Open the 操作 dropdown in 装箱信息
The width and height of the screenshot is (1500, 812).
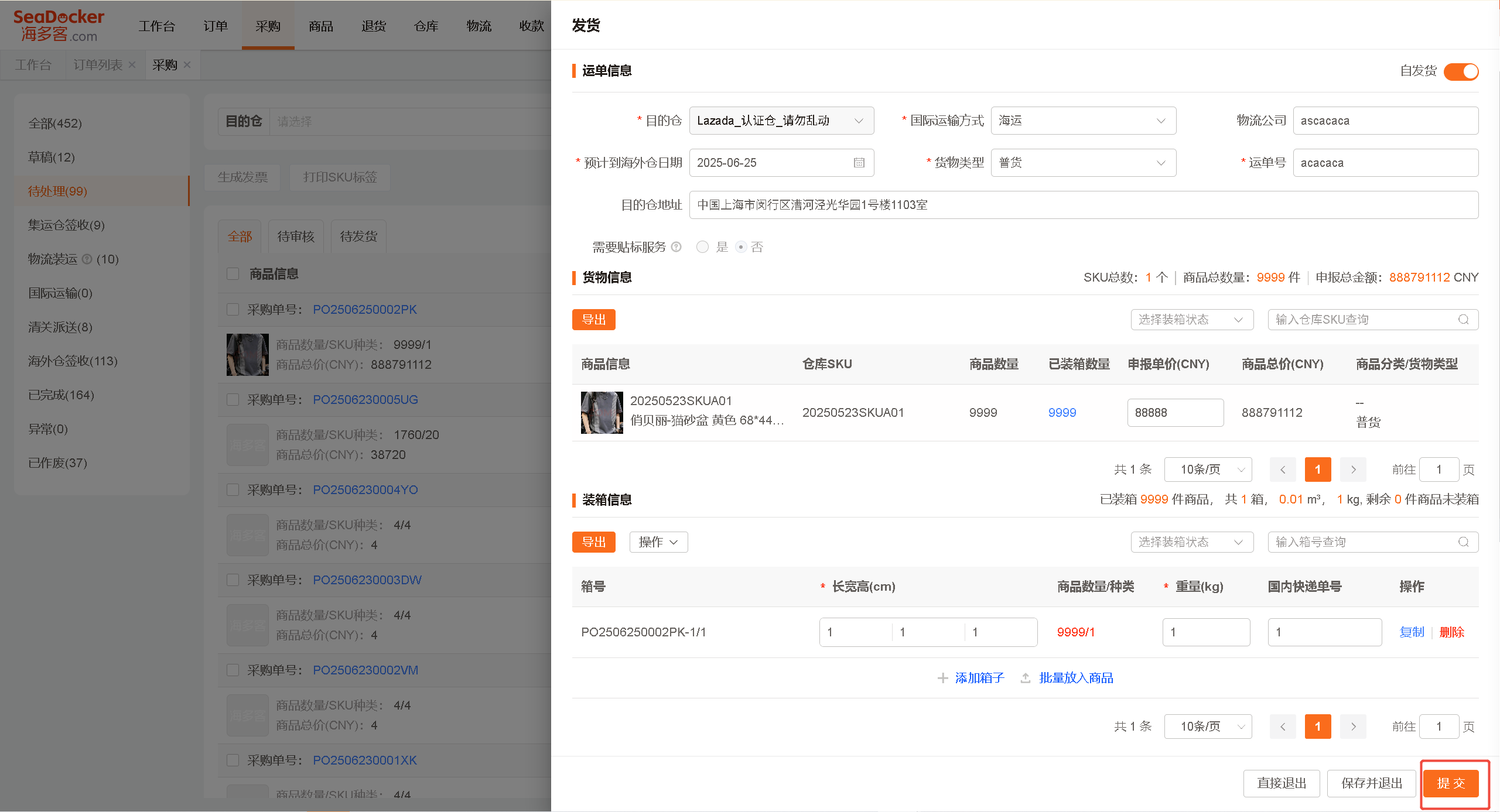658,542
